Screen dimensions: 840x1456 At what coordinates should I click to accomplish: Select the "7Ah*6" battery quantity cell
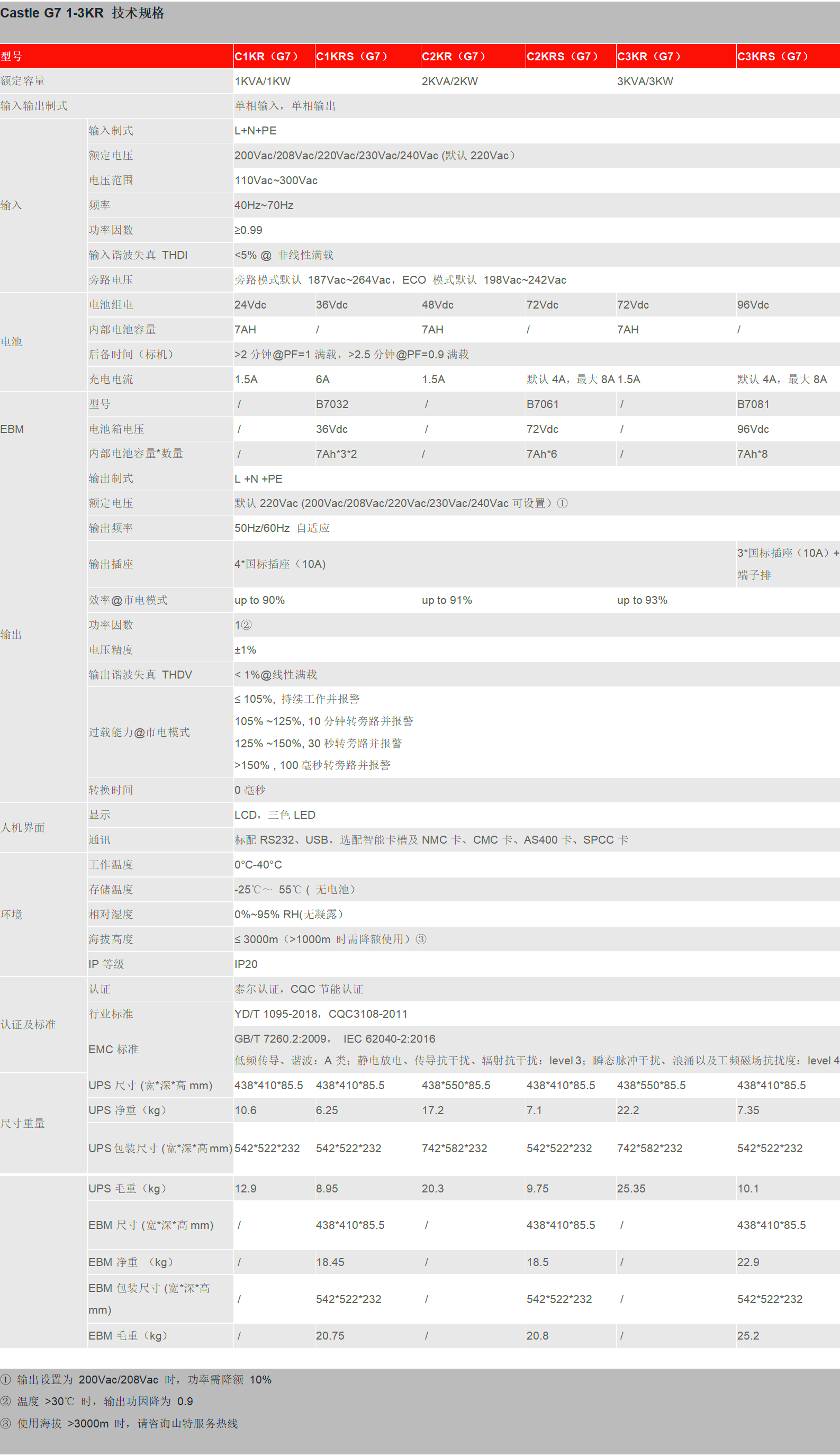[x=541, y=454]
